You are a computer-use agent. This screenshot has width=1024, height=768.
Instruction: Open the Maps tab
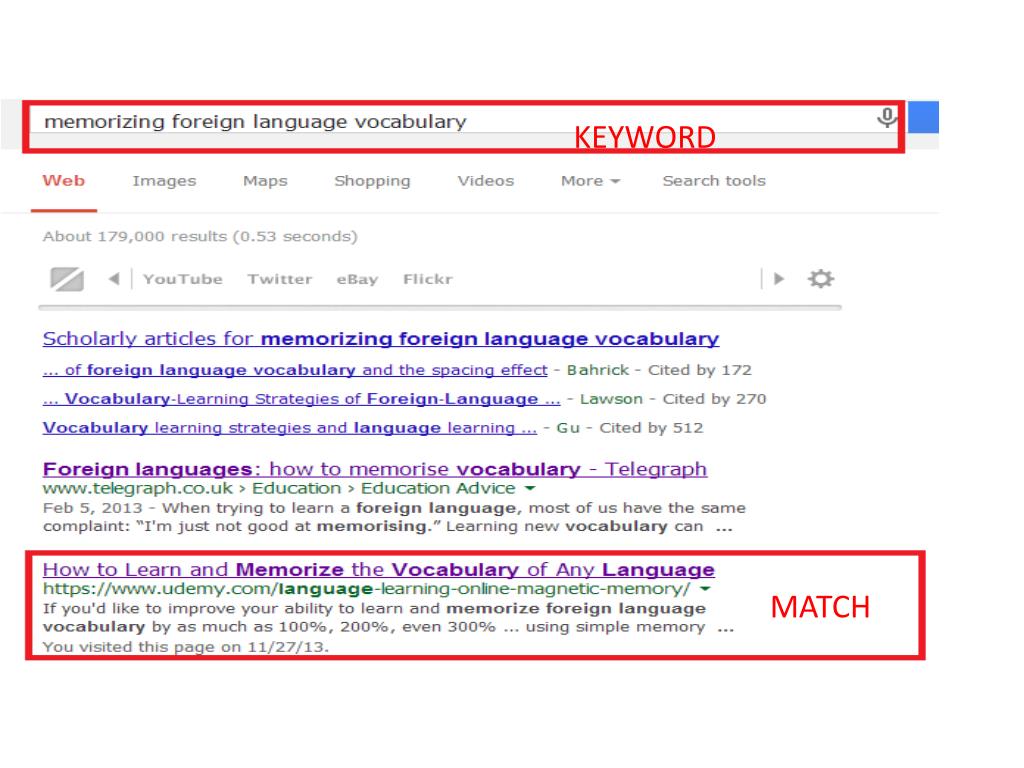tap(265, 182)
